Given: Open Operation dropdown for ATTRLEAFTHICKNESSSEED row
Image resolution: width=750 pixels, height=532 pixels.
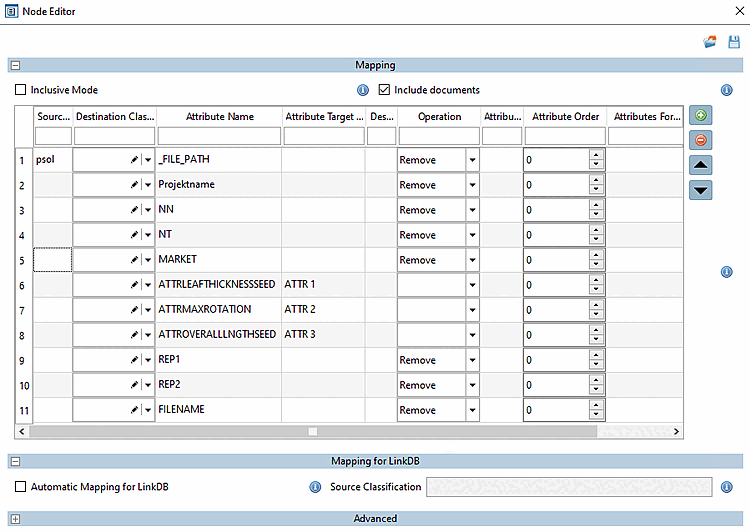Looking at the screenshot, I should 473,285.
